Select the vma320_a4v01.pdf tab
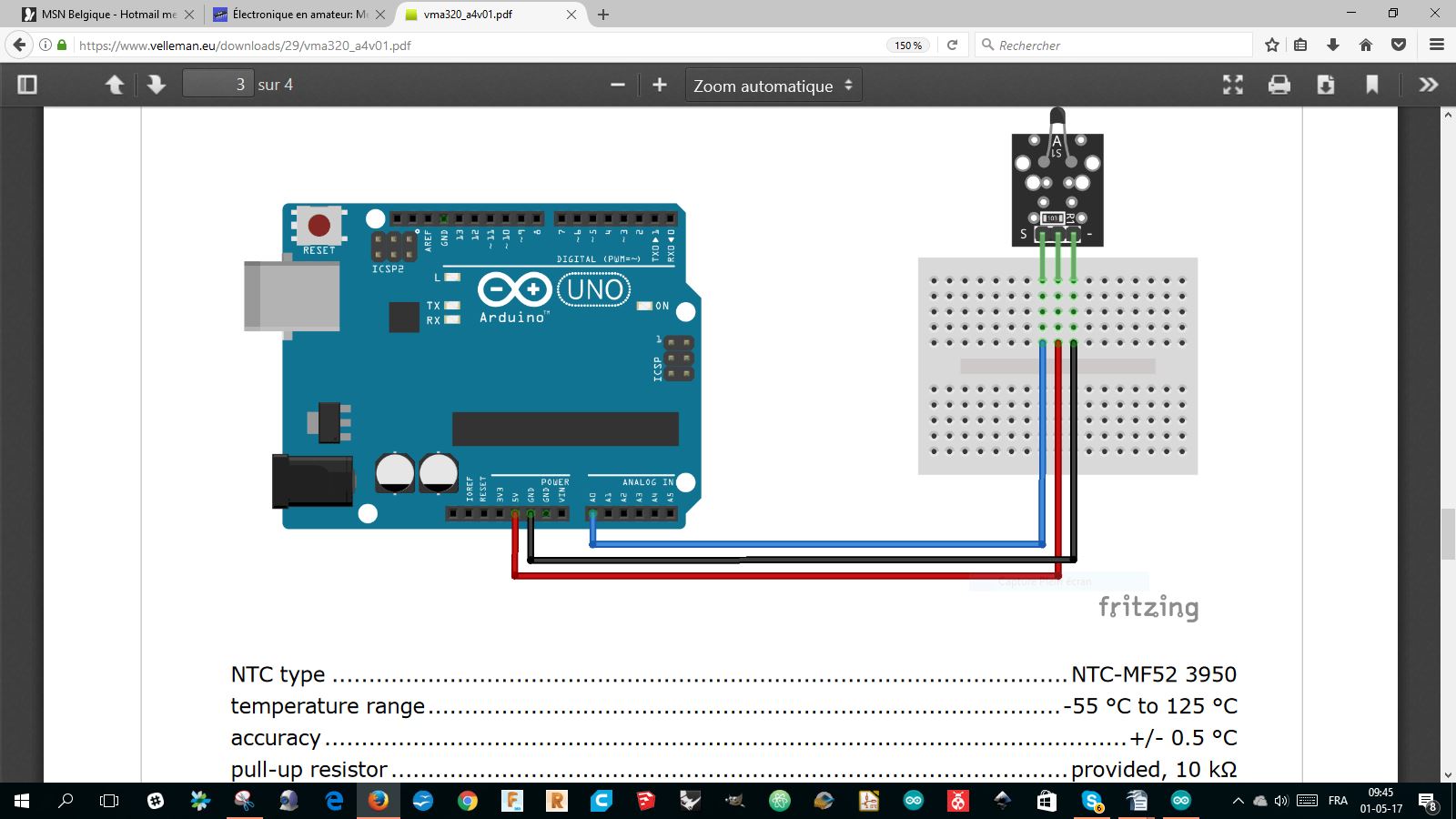Screen dimensions: 1456x819 (x=491, y=15)
